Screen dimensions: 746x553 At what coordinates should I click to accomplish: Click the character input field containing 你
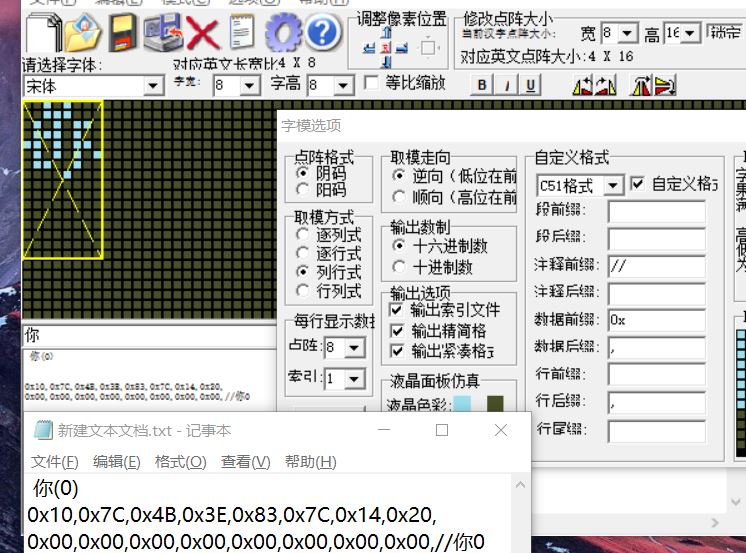pyautogui.click(x=149, y=336)
